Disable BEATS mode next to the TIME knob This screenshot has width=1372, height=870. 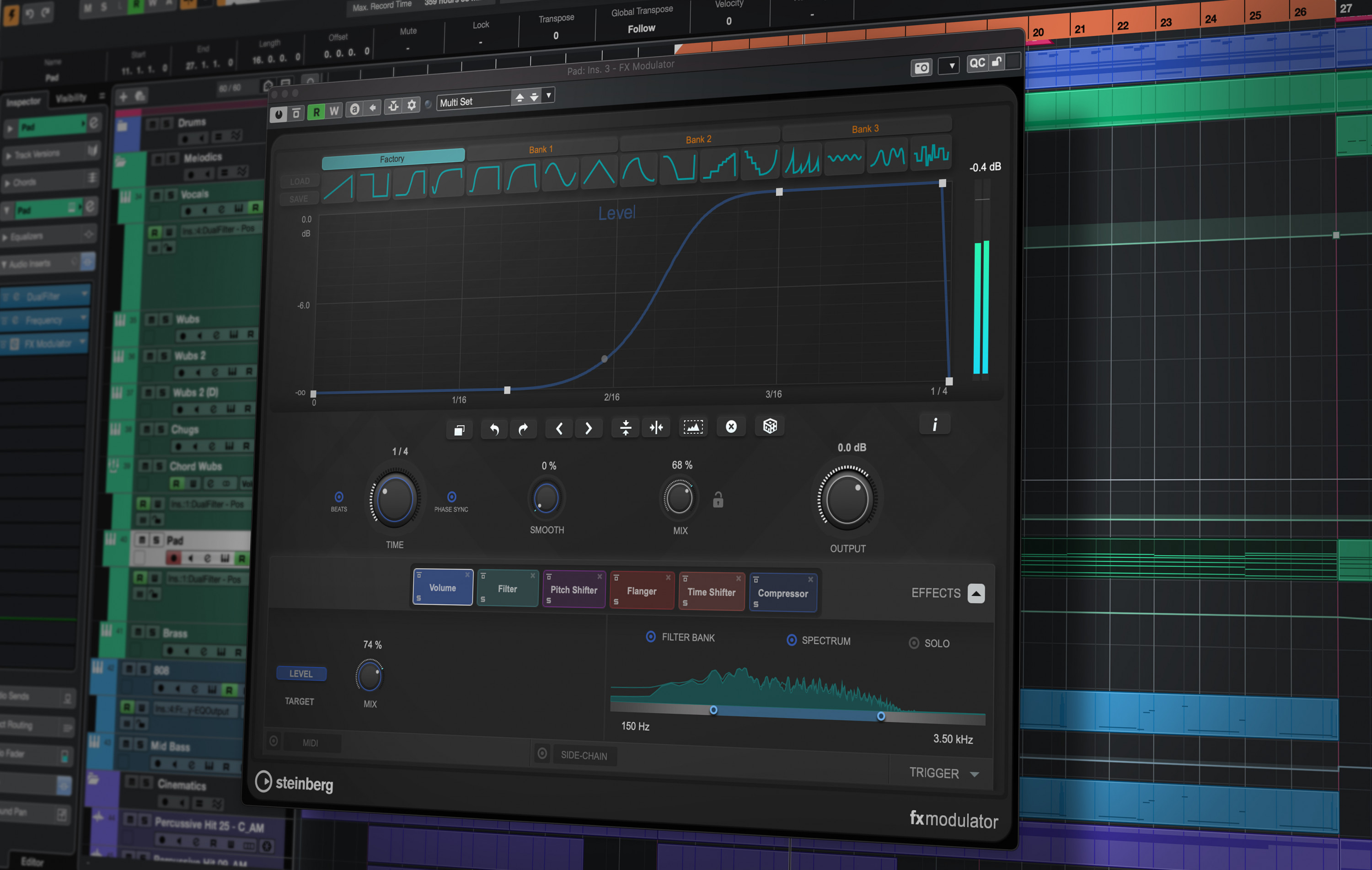coord(338,498)
